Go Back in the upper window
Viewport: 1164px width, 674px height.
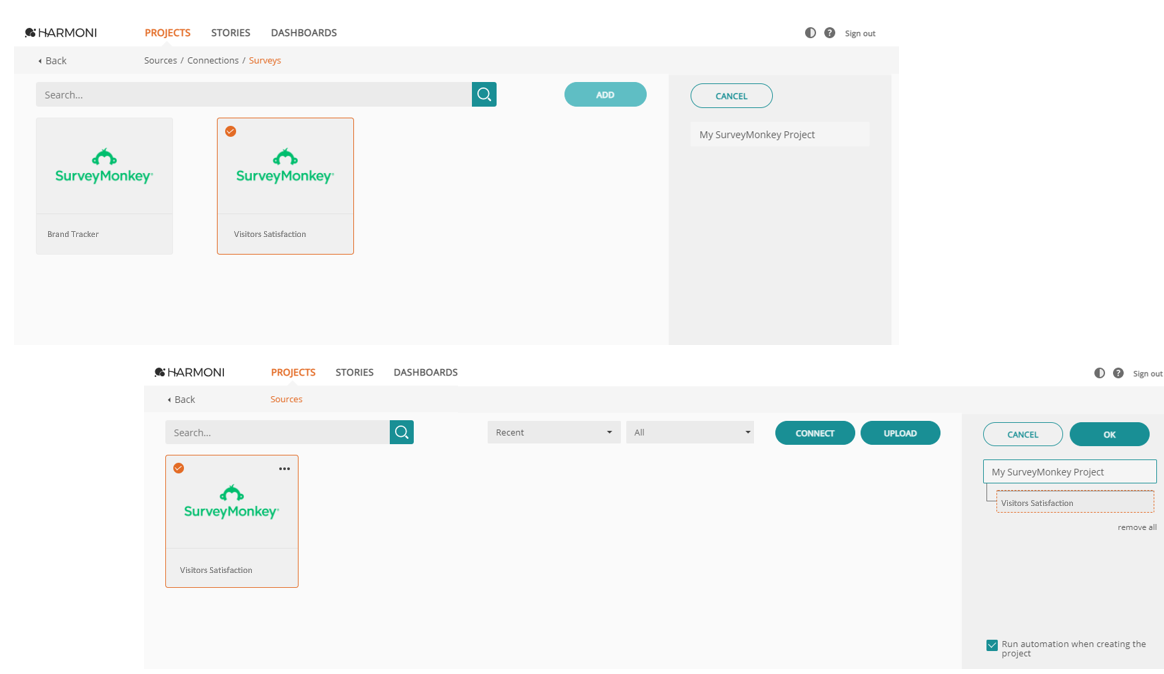(52, 61)
